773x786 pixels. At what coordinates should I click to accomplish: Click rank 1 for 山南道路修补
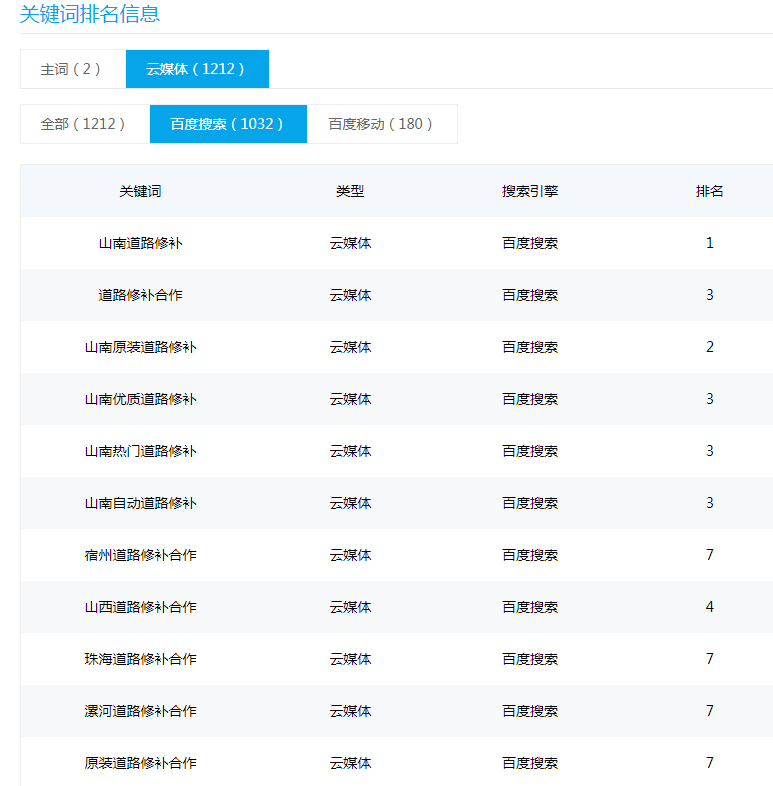tap(709, 243)
